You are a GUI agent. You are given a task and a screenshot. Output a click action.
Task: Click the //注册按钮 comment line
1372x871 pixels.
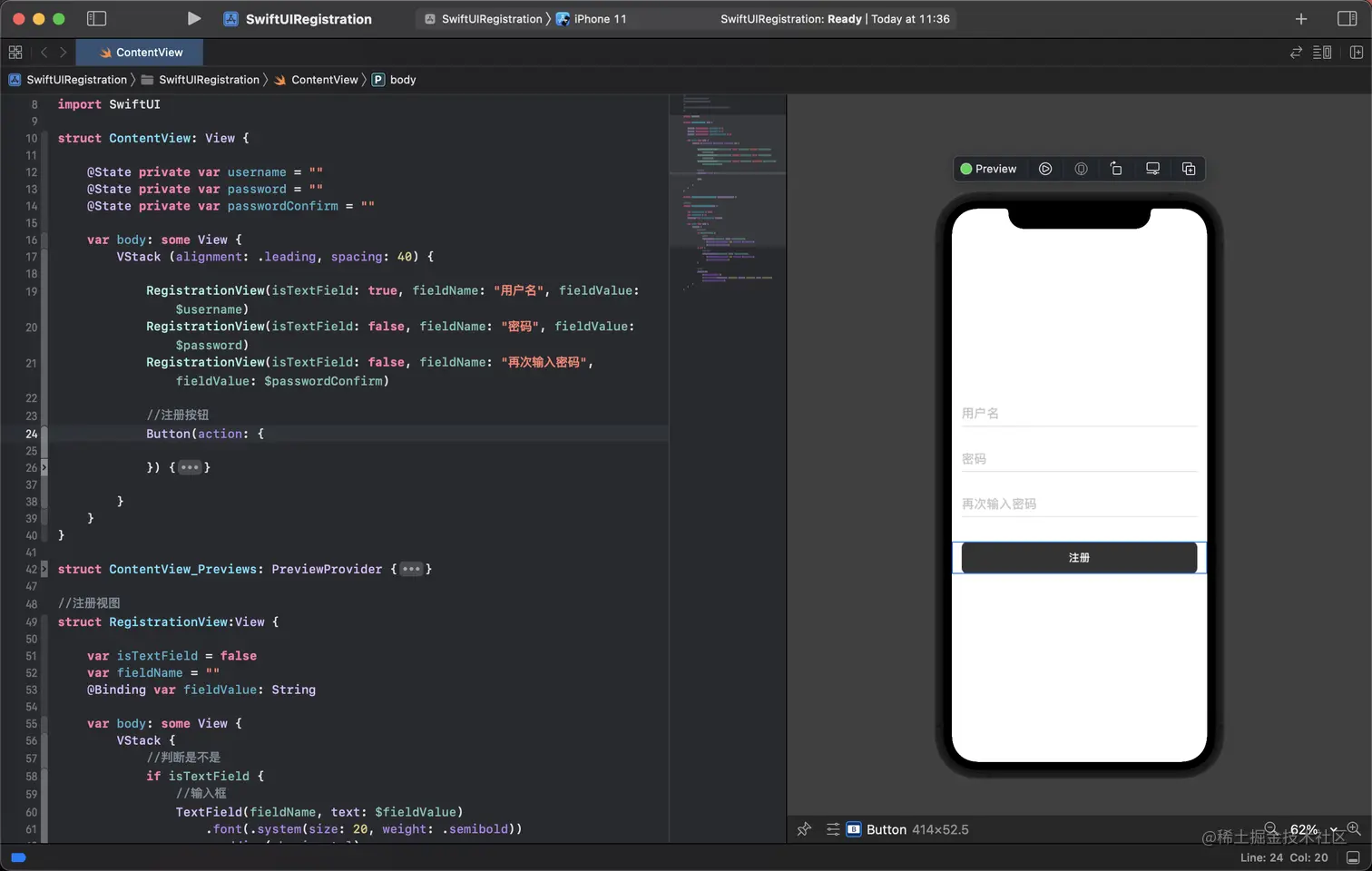click(178, 416)
